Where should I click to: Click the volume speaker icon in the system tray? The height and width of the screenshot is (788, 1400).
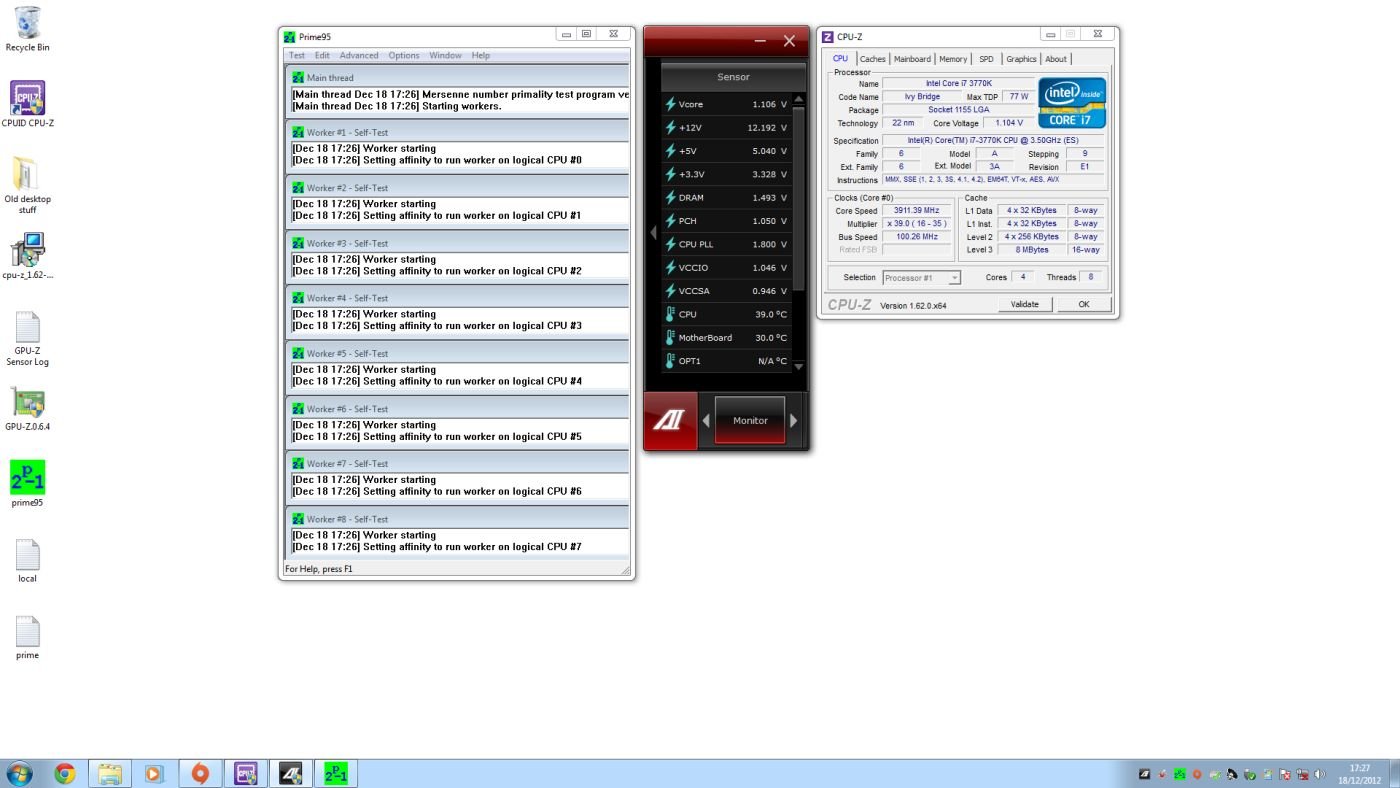(1319, 774)
